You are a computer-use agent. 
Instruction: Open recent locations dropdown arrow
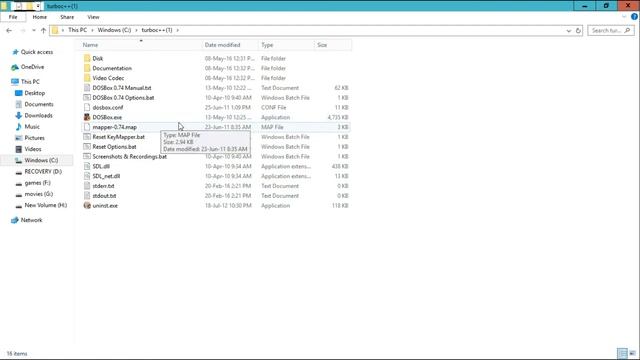(x=33, y=31)
